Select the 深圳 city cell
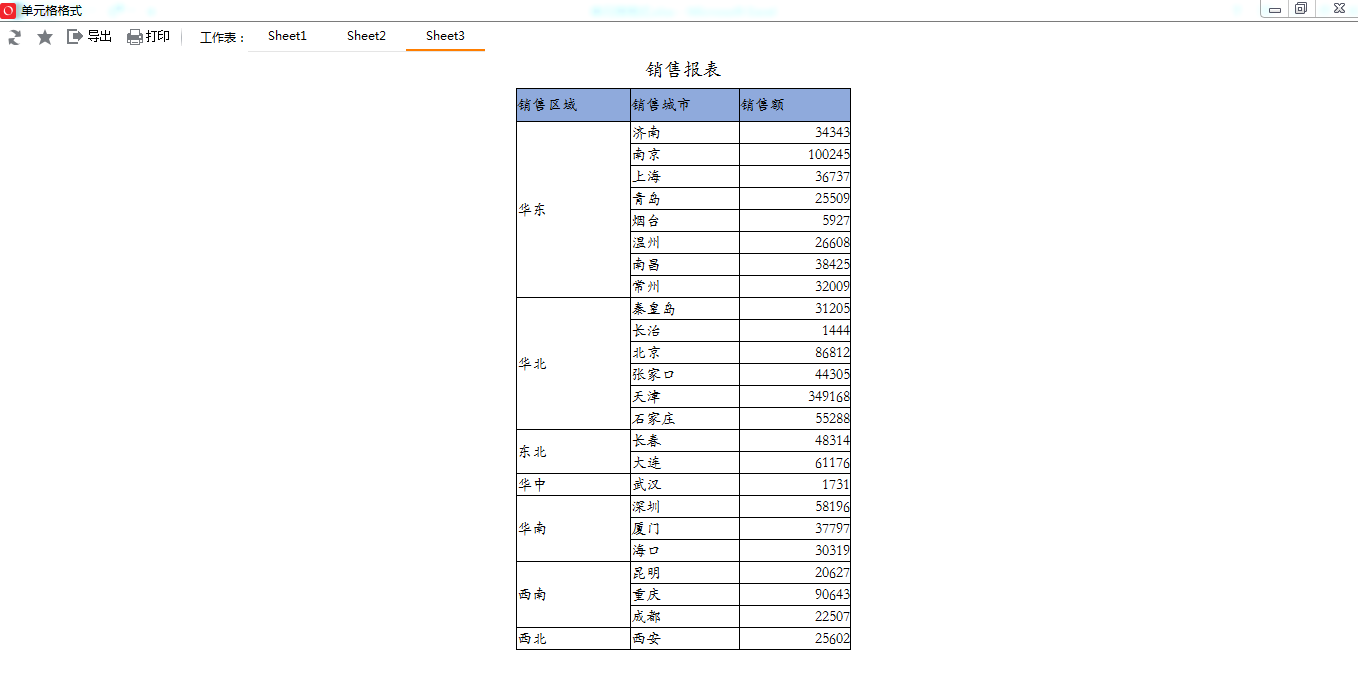Image resolution: width=1358 pixels, height=677 pixels. pos(685,507)
